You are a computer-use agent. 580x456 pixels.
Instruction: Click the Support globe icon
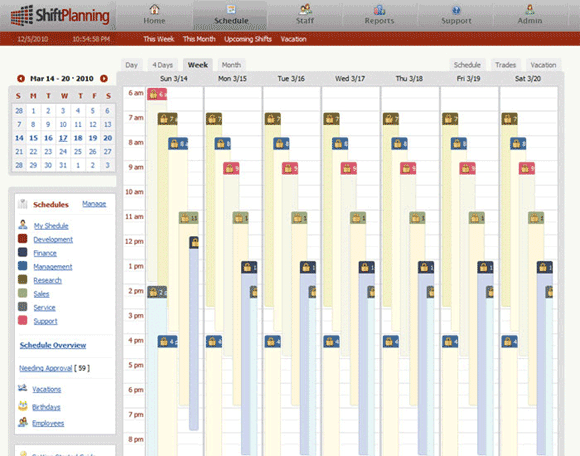pos(456,10)
